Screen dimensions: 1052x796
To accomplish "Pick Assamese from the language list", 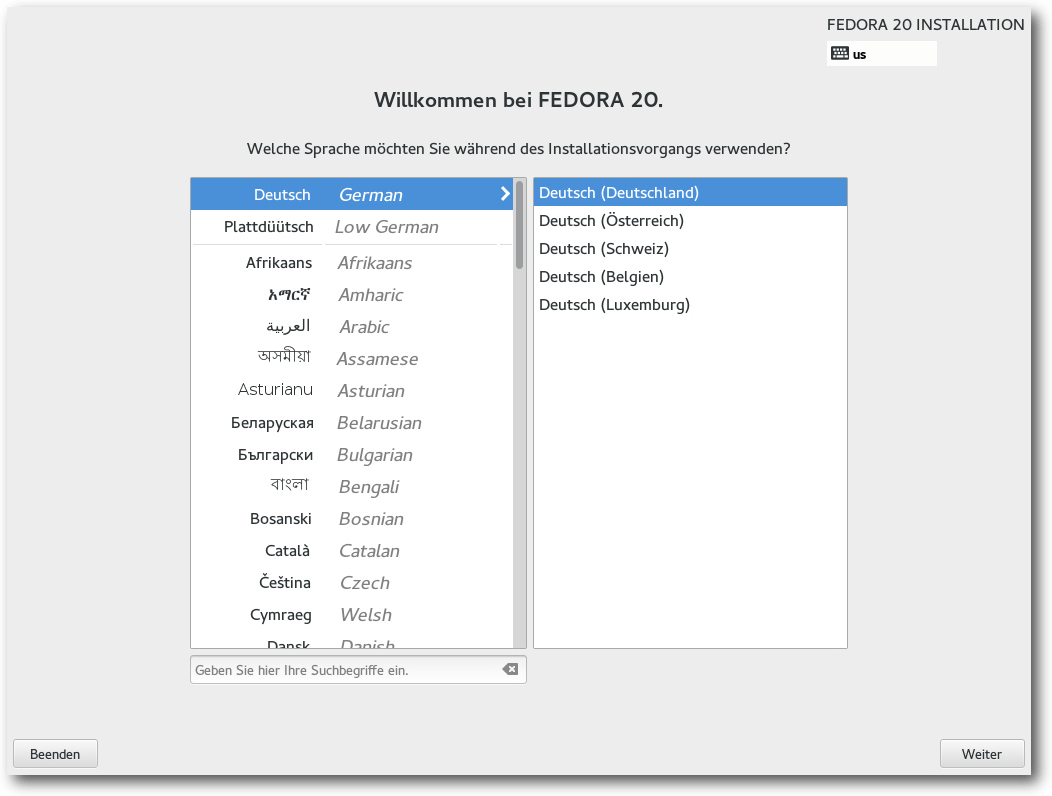I will point(352,358).
